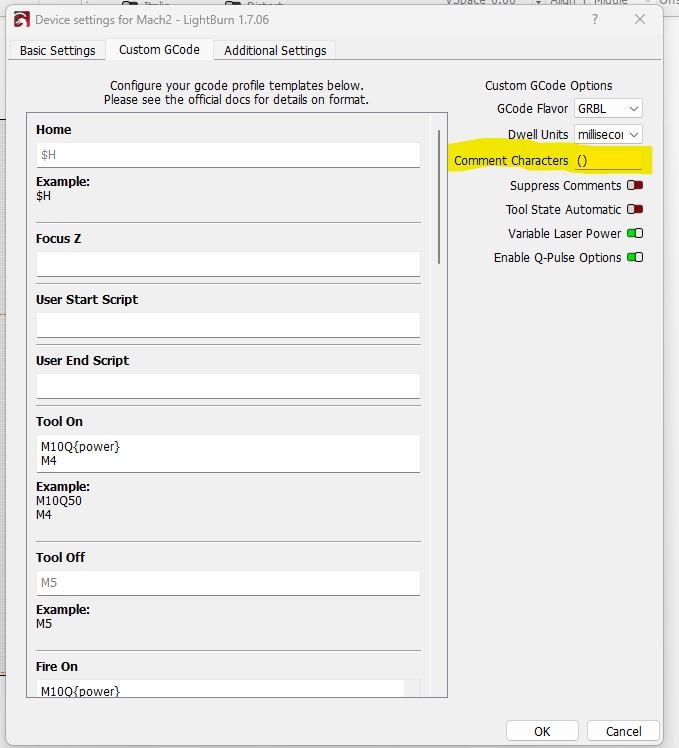The width and height of the screenshot is (679, 748).
Task: Switch to the Basic Settings tab
Action: 57,50
